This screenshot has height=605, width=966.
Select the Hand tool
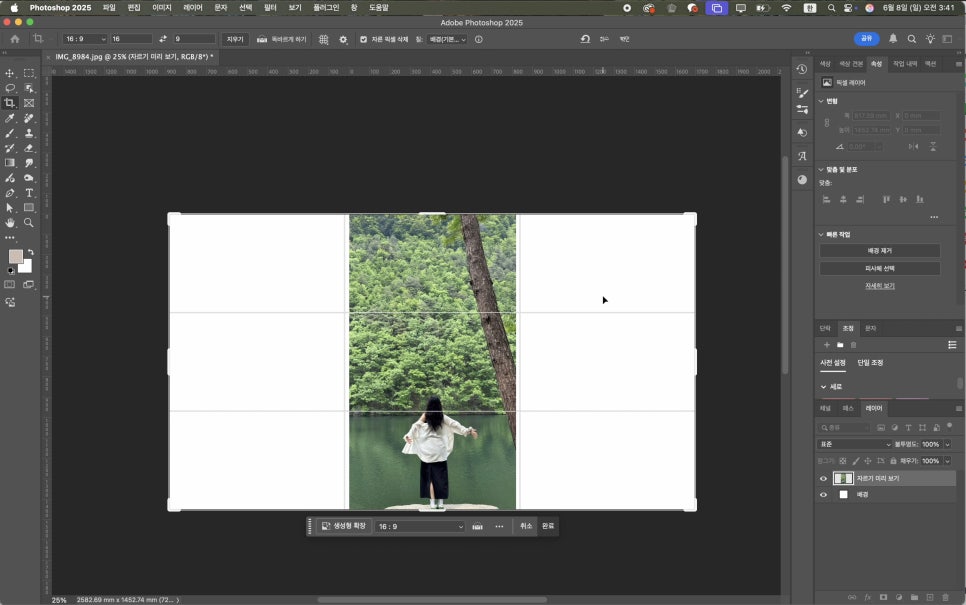(10, 222)
